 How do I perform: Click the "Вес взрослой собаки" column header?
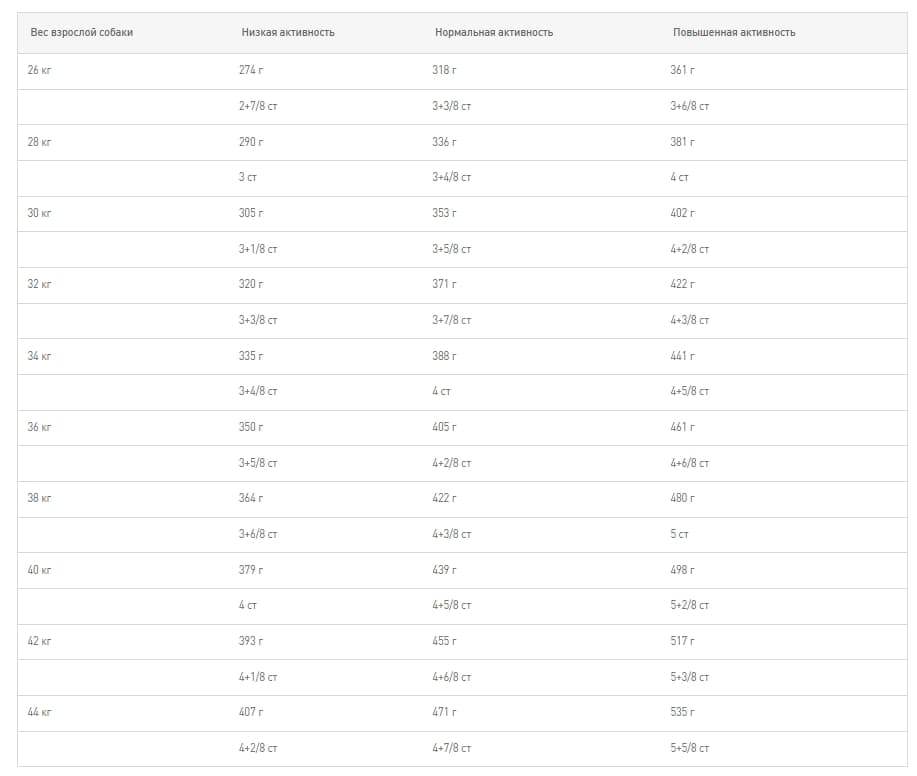point(82,33)
